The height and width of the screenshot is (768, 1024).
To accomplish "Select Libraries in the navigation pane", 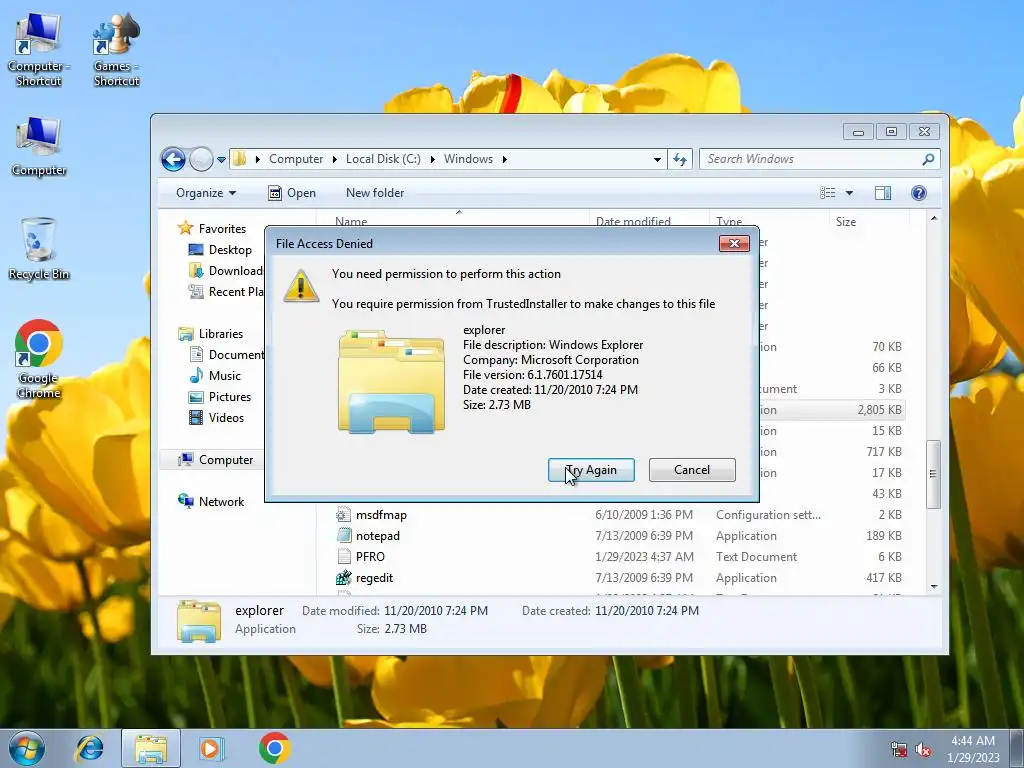I will point(211,334).
